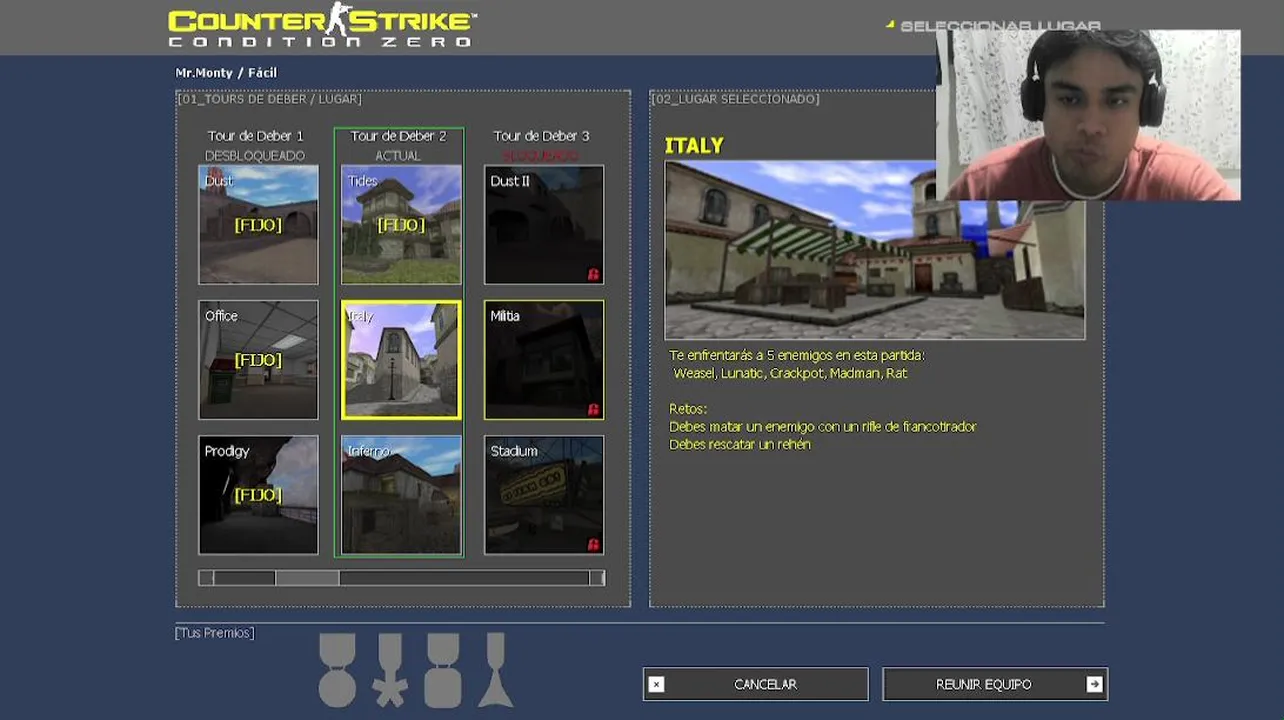Select the Prodigy map thumbnail
The width and height of the screenshot is (1284, 720).
[258, 495]
